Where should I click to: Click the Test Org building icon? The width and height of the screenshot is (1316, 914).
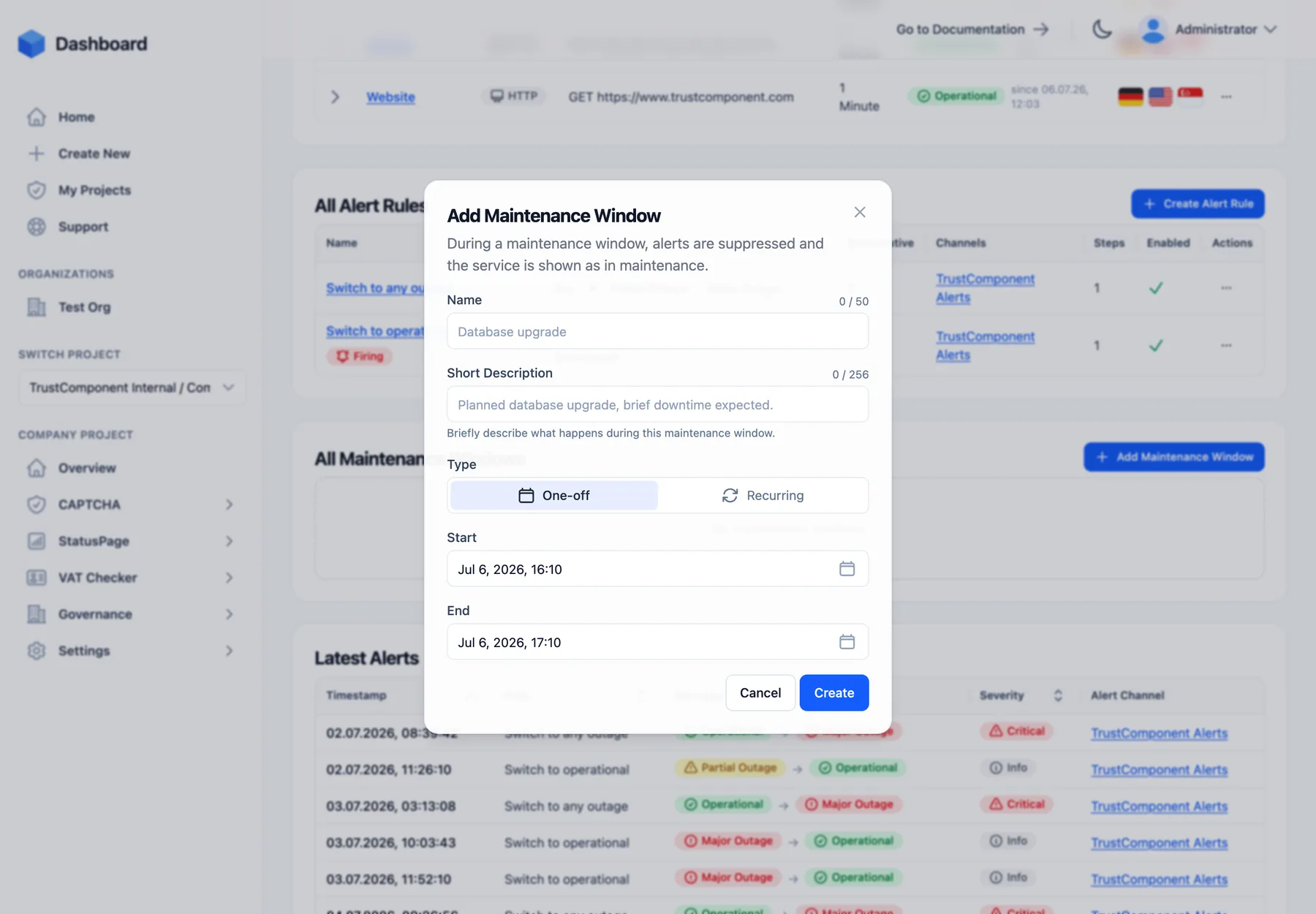37,307
